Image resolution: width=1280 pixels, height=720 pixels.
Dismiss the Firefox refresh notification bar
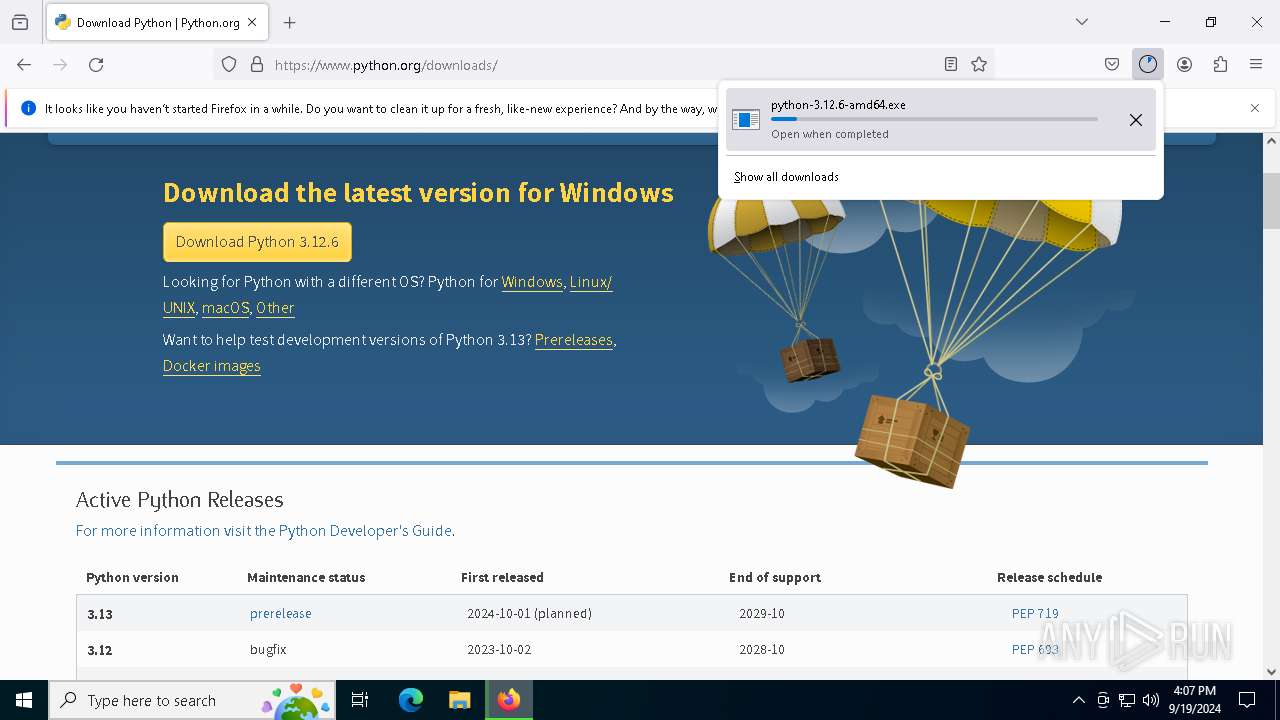pos(1255,108)
